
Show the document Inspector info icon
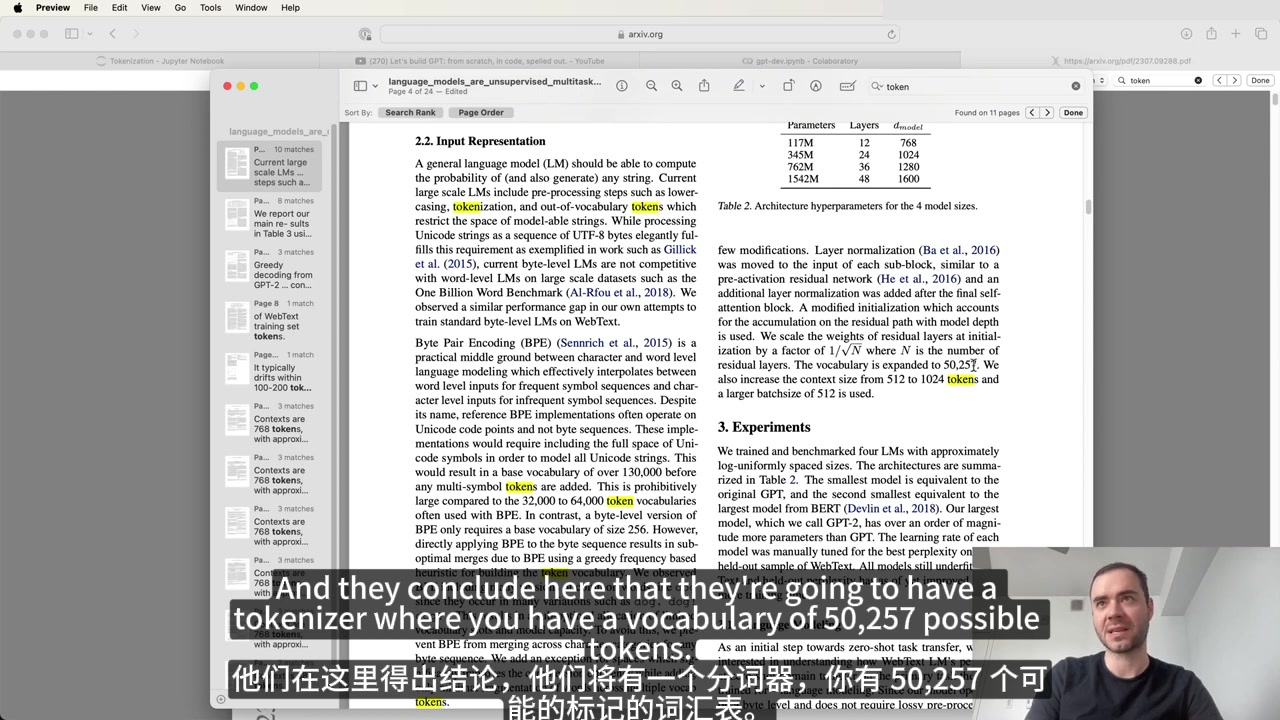pyautogui.click(x=622, y=86)
